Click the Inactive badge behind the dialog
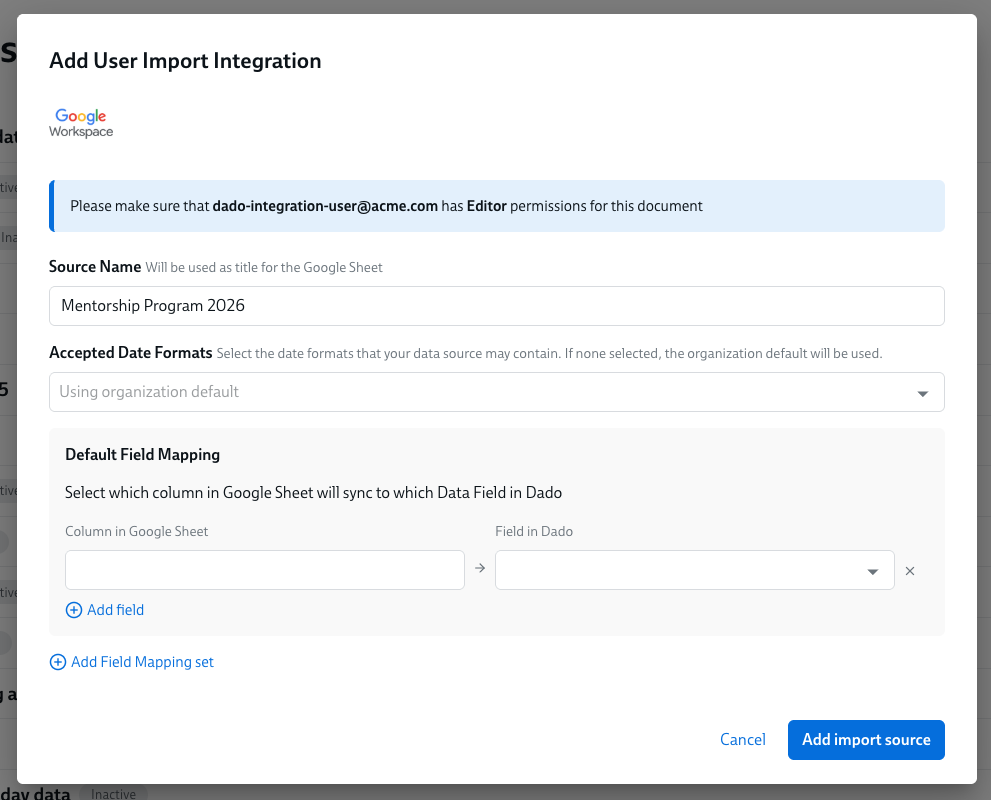This screenshot has height=800, width=991. click(x=113, y=794)
